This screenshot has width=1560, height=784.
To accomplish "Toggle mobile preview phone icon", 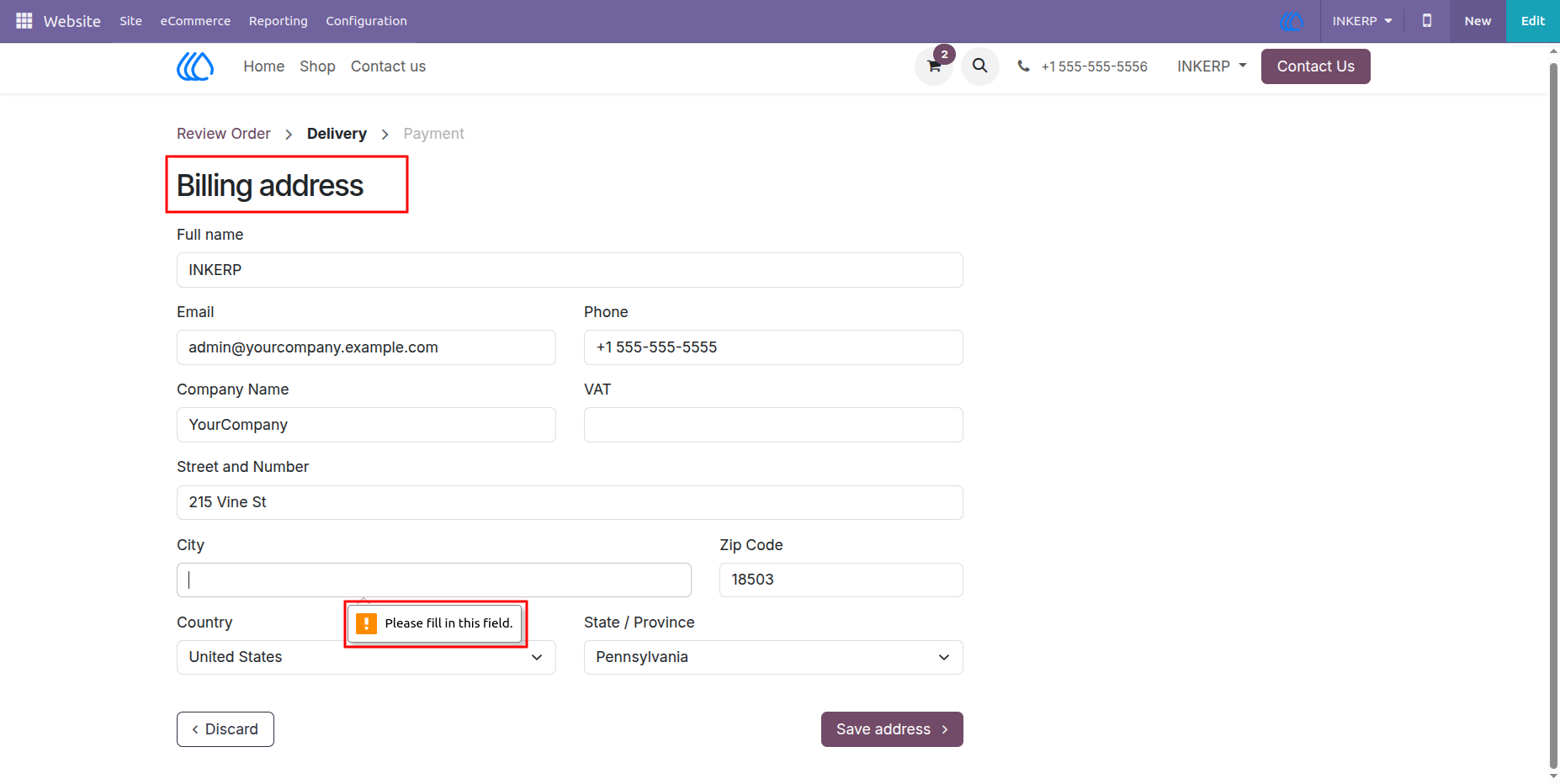I will click(x=1427, y=21).
